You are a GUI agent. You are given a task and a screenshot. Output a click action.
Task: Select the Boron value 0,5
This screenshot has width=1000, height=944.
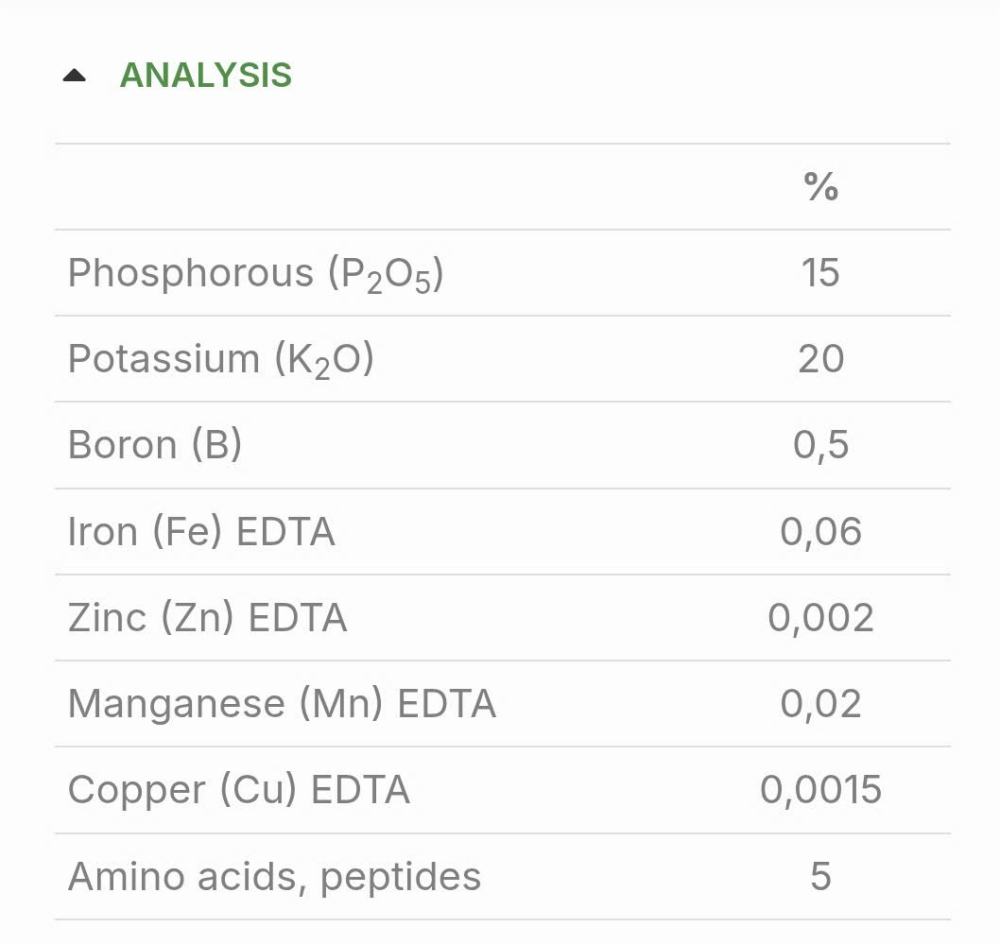click(x=821, y=445)
